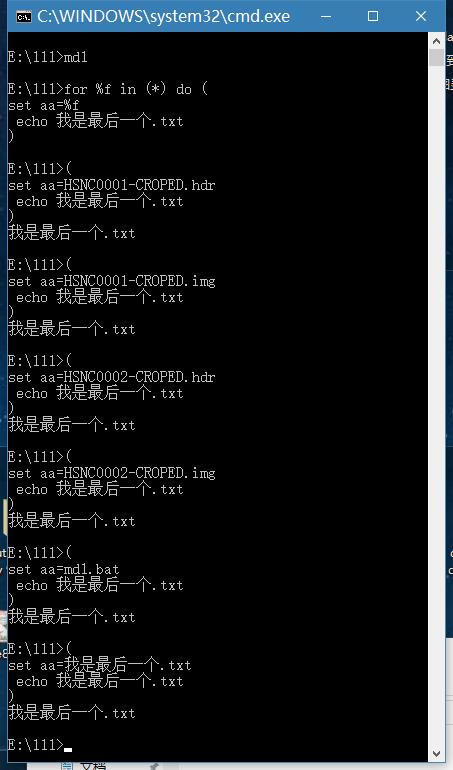Click the 'for %f in (*) do (' line
Viewport: 453px width, 770px height.
(x=108, y=89)
